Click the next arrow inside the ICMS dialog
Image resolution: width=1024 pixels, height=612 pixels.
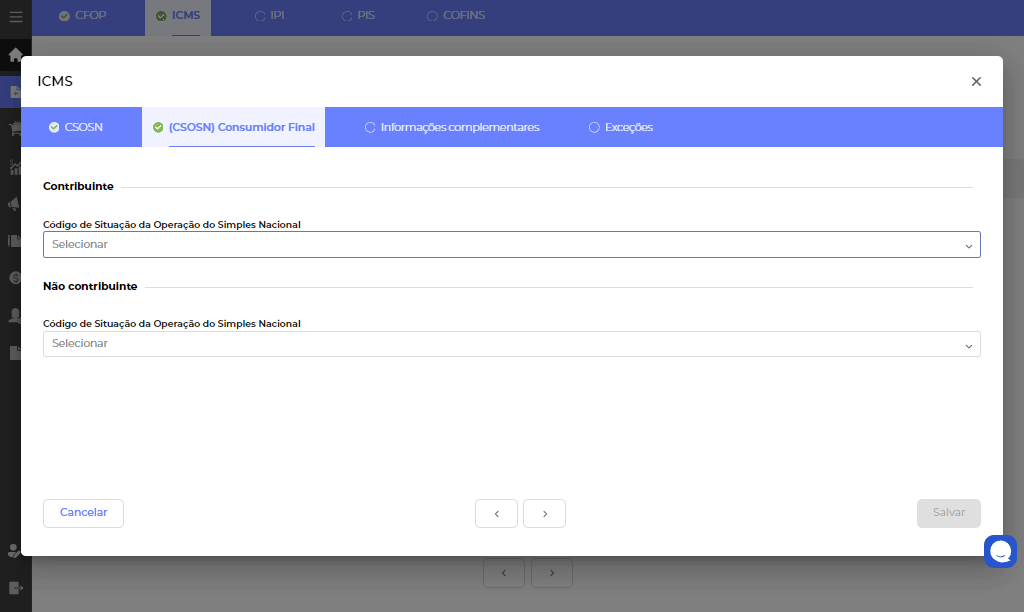544,513
